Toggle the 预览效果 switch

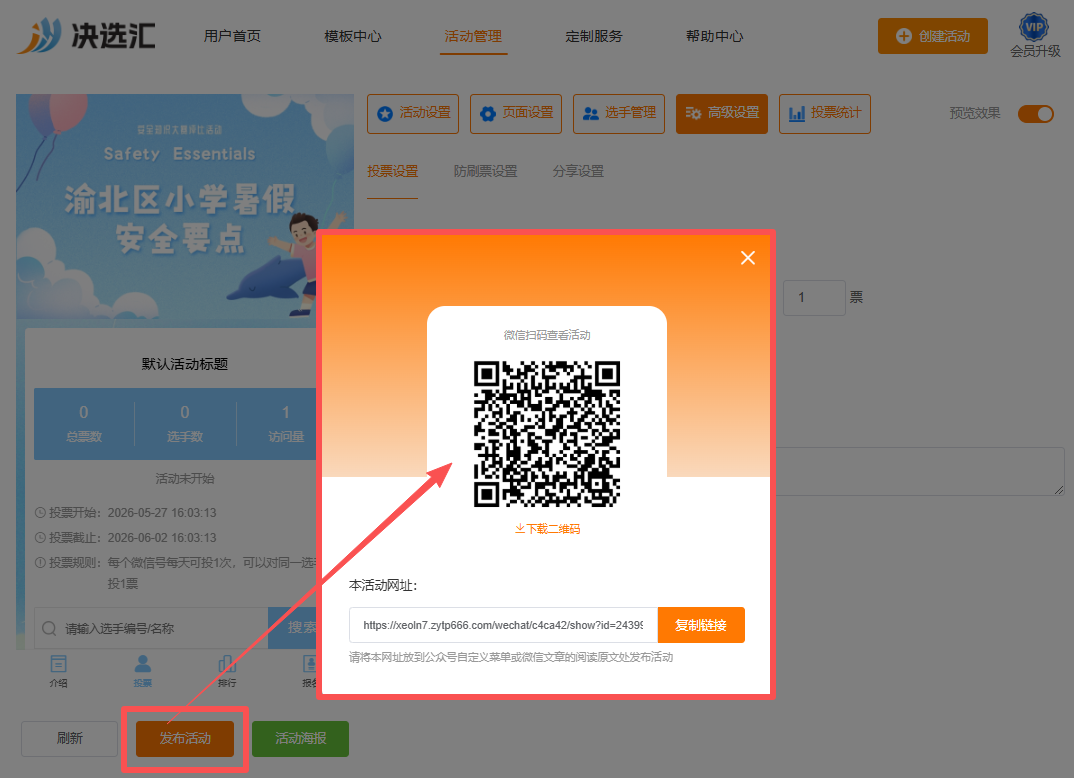(x=1035, y=114)
